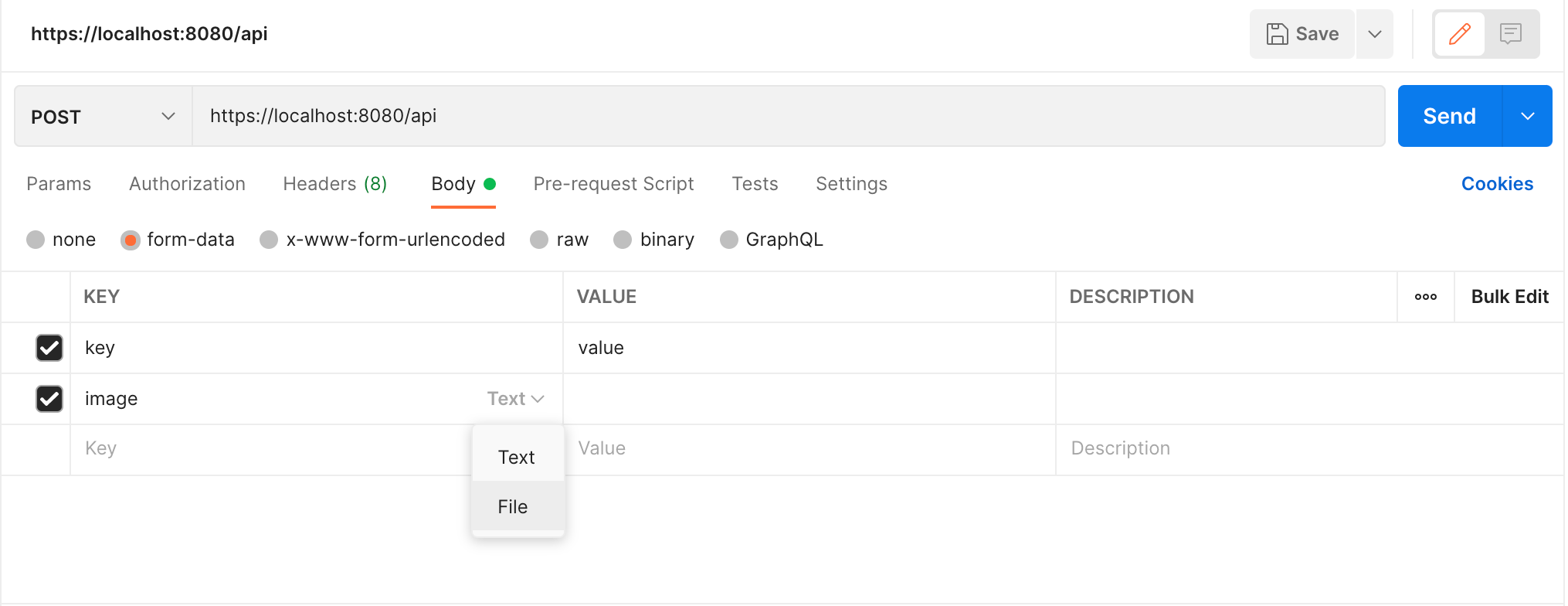Click the Save button
Image resolution: width=1568 pixels, height=606 pixels.
pos(1302,34)
